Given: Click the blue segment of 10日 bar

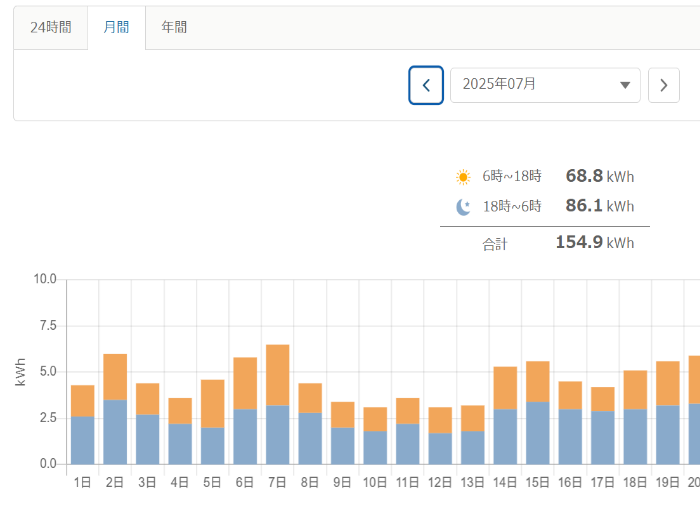Looking at the screenshot, I should [375, 447].
